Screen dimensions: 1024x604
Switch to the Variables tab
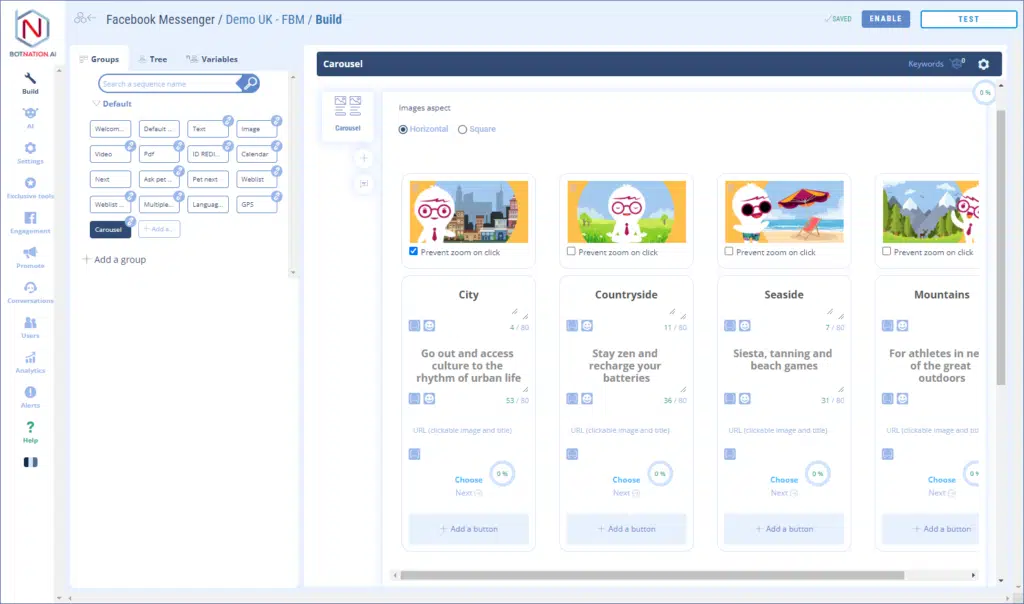[x=213, y=59]
